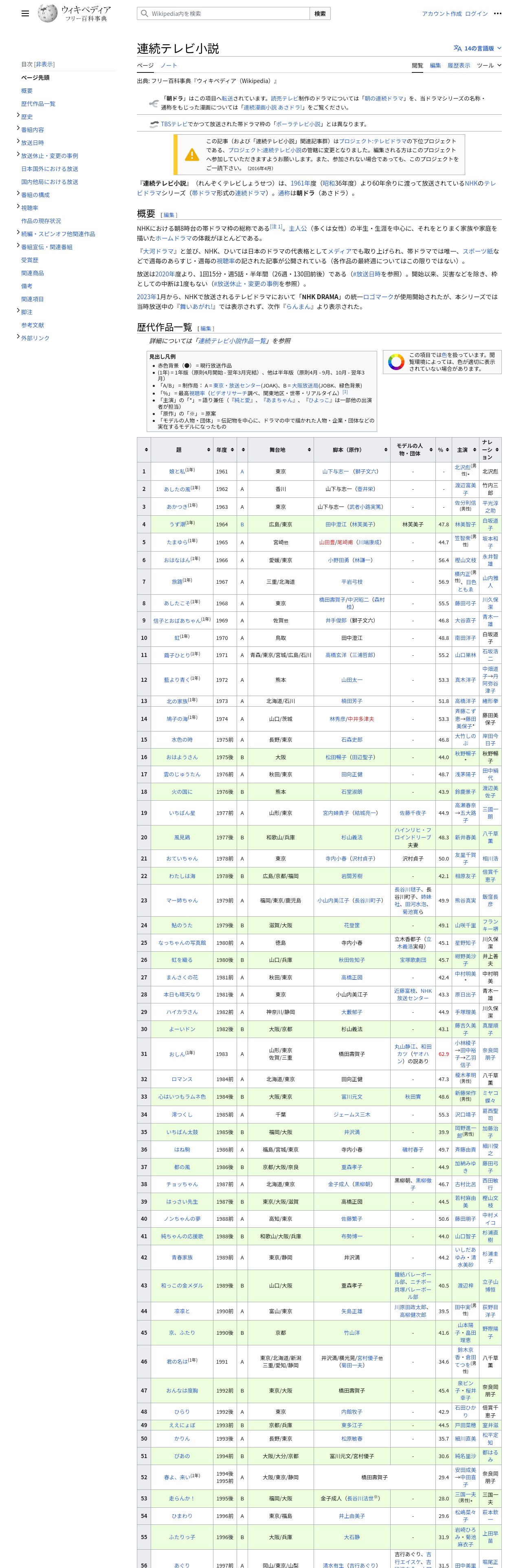Sort table by ナレーション column
Image resolution: width=523 pixels, height=1568 pixels.
(x=490, y=450)
